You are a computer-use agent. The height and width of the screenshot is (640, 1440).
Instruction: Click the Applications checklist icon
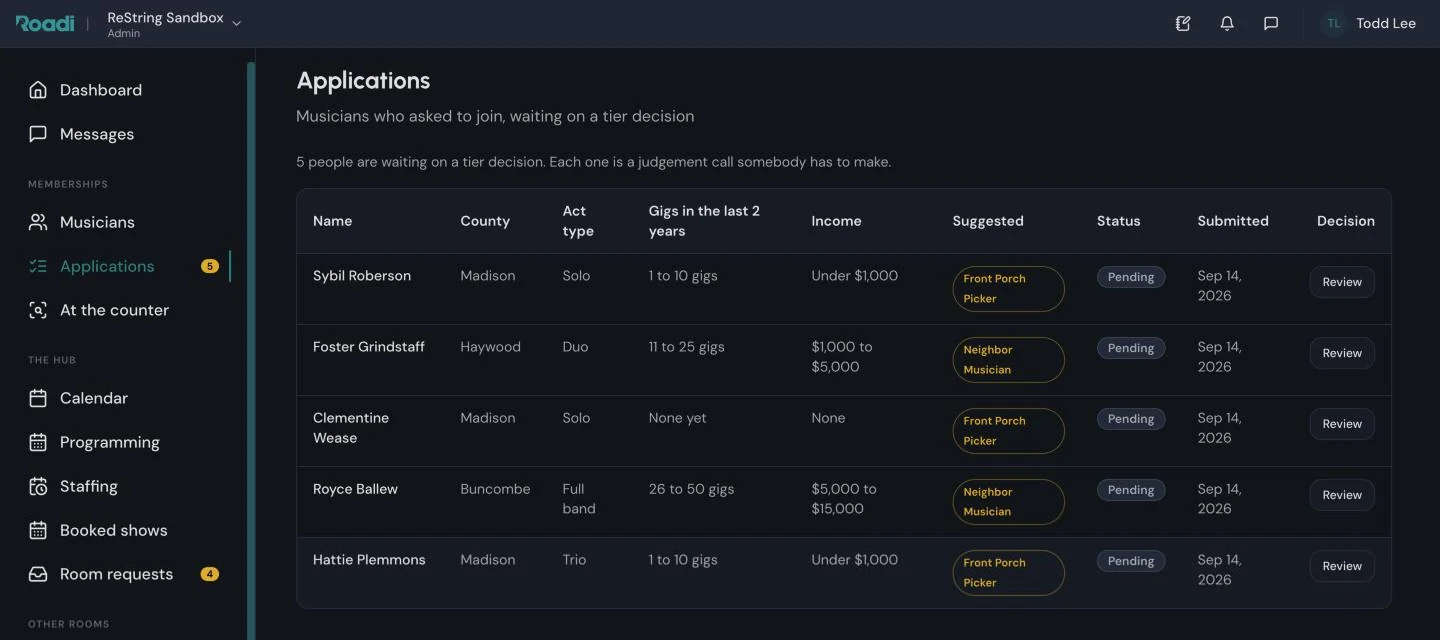[x=38, y=266]
